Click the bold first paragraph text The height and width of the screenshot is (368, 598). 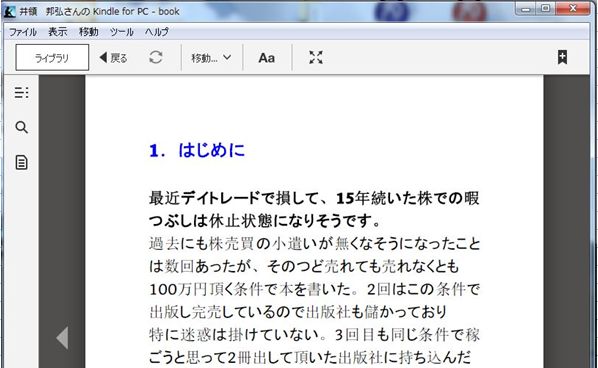click(314, 209)
